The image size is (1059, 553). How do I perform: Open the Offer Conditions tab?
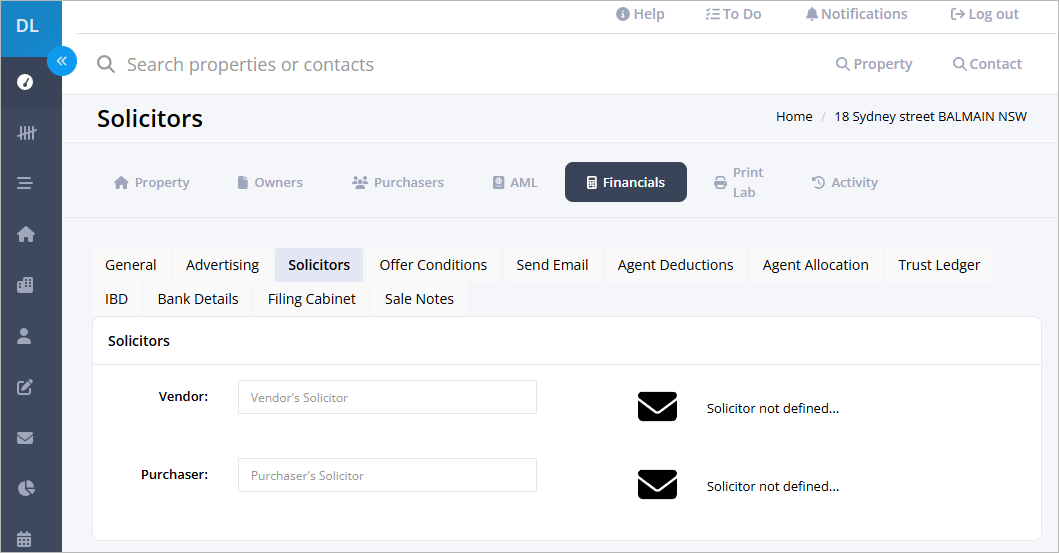(x=433, y=265)
